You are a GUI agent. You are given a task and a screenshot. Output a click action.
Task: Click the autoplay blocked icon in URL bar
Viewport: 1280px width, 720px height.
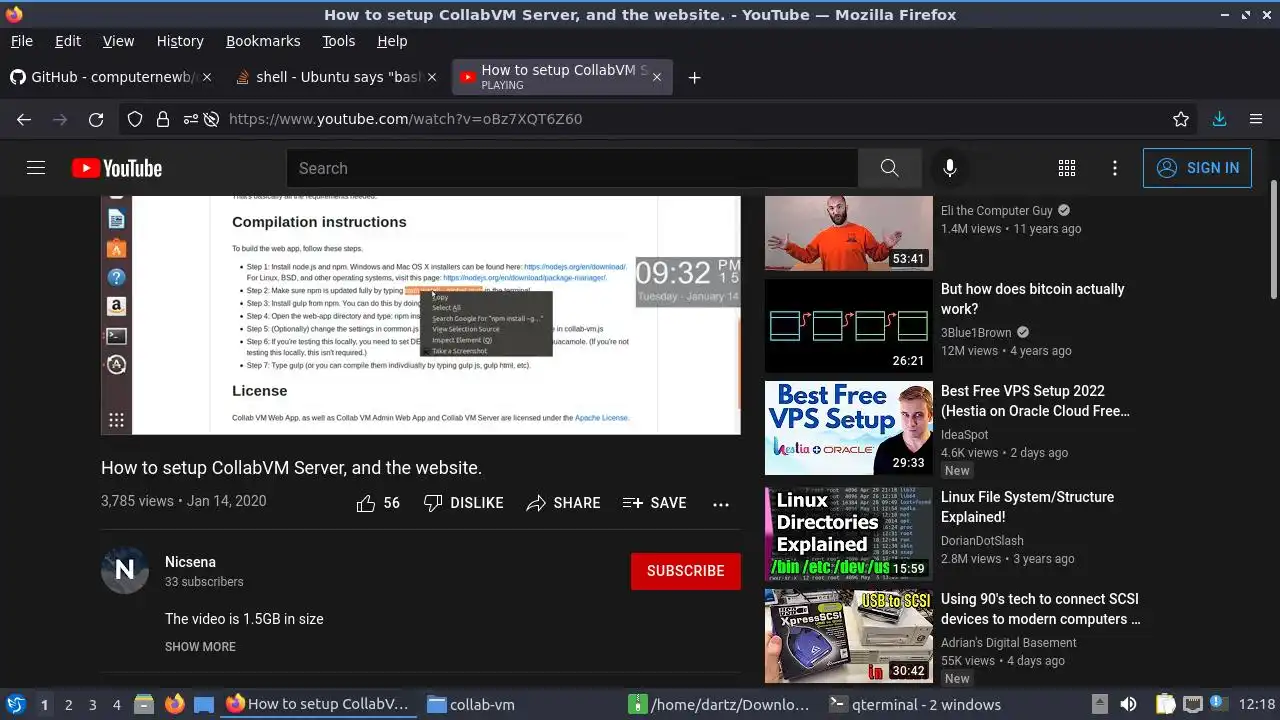tap(211, 119)
